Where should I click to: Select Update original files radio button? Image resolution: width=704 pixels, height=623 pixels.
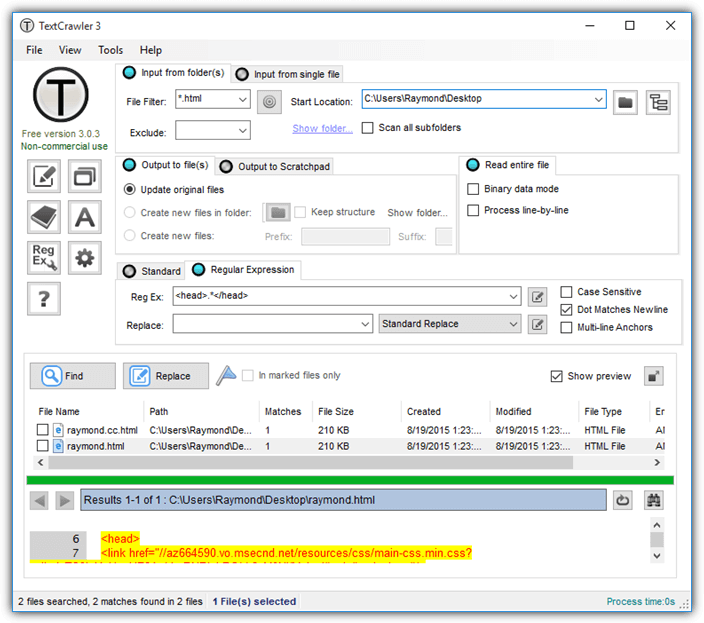pyautogui.click(x=129, y=189)
